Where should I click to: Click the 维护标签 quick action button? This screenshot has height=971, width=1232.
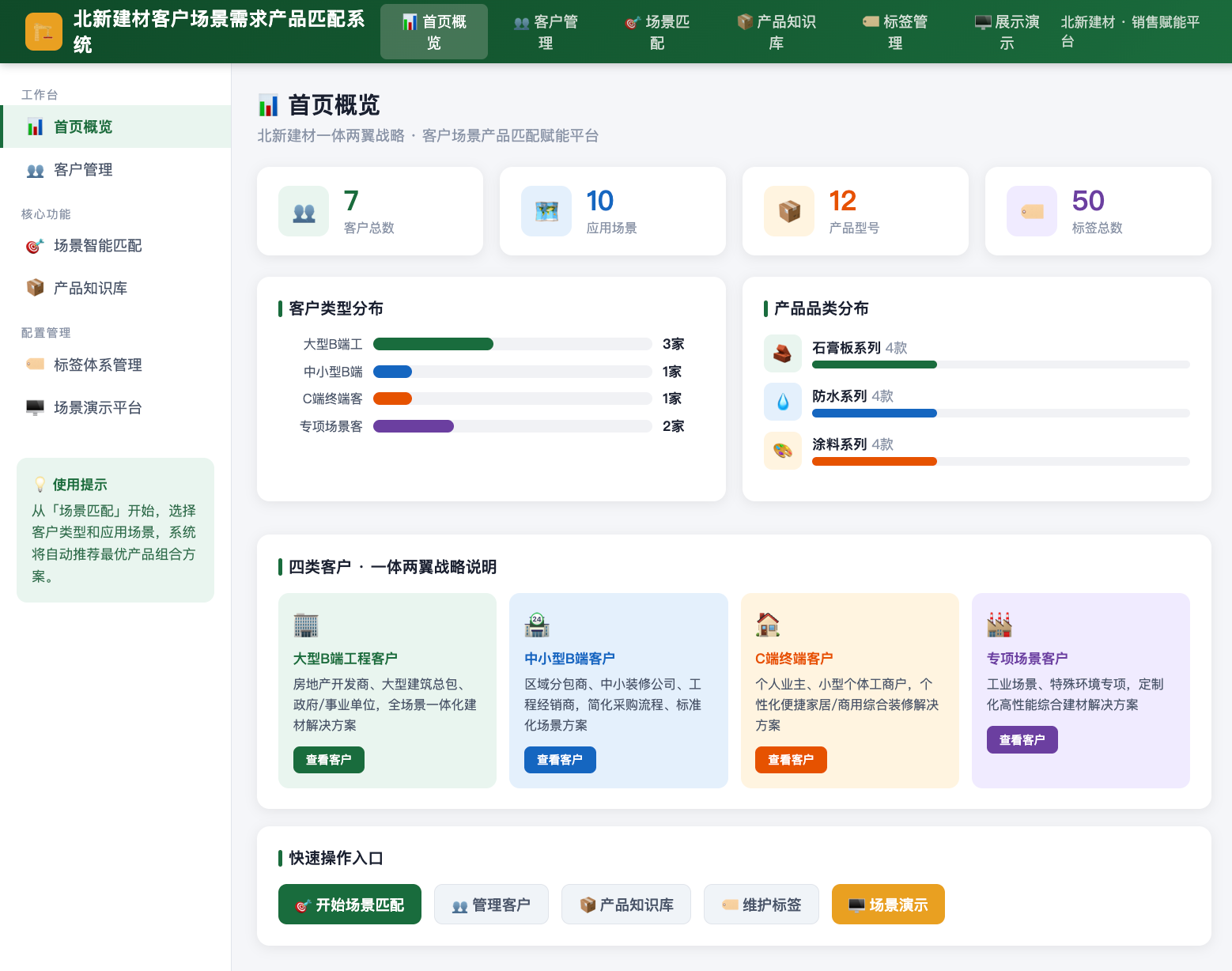tap(761, 905)
